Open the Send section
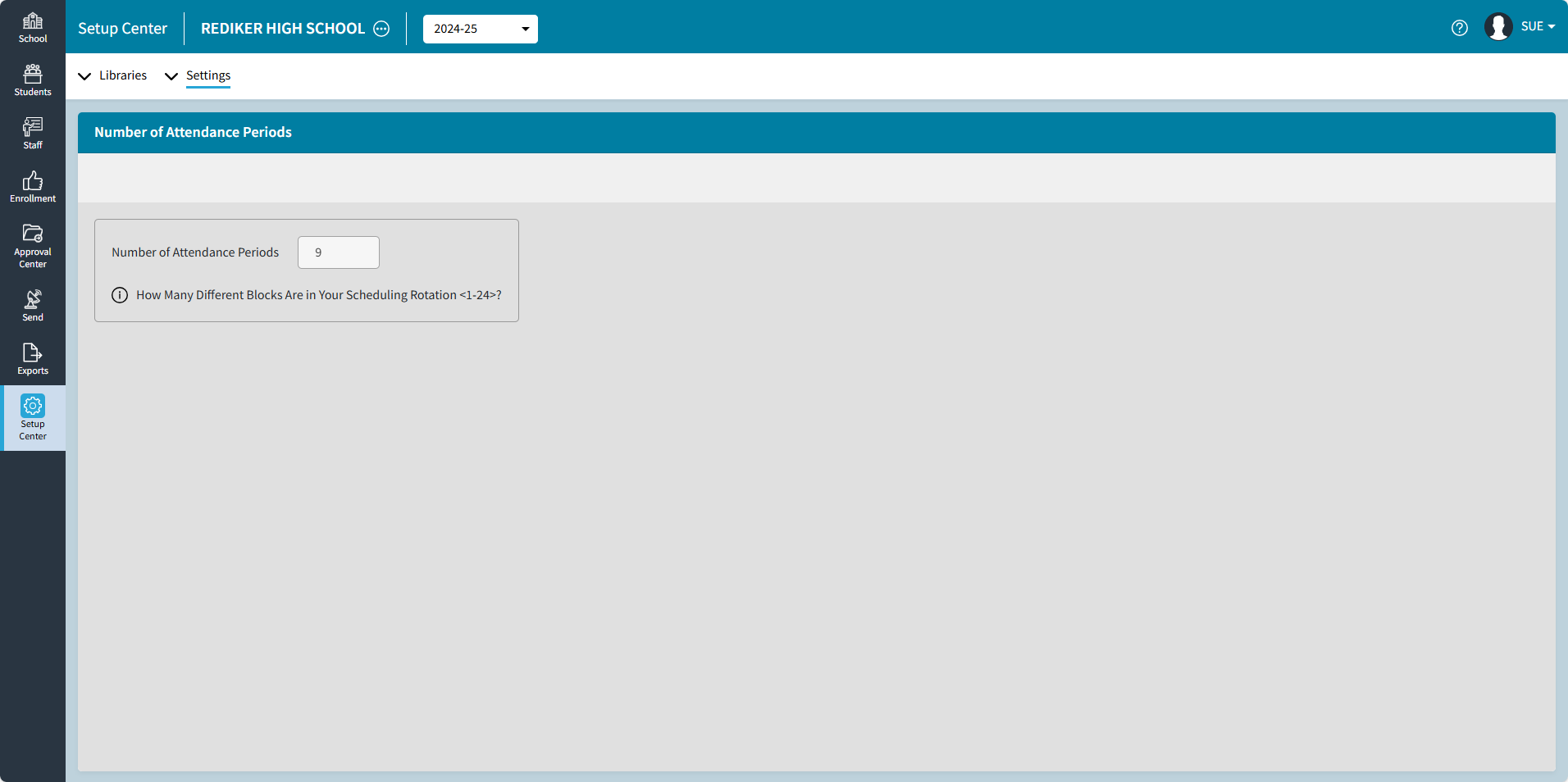The image size is (1568, 782). (33, 306)
